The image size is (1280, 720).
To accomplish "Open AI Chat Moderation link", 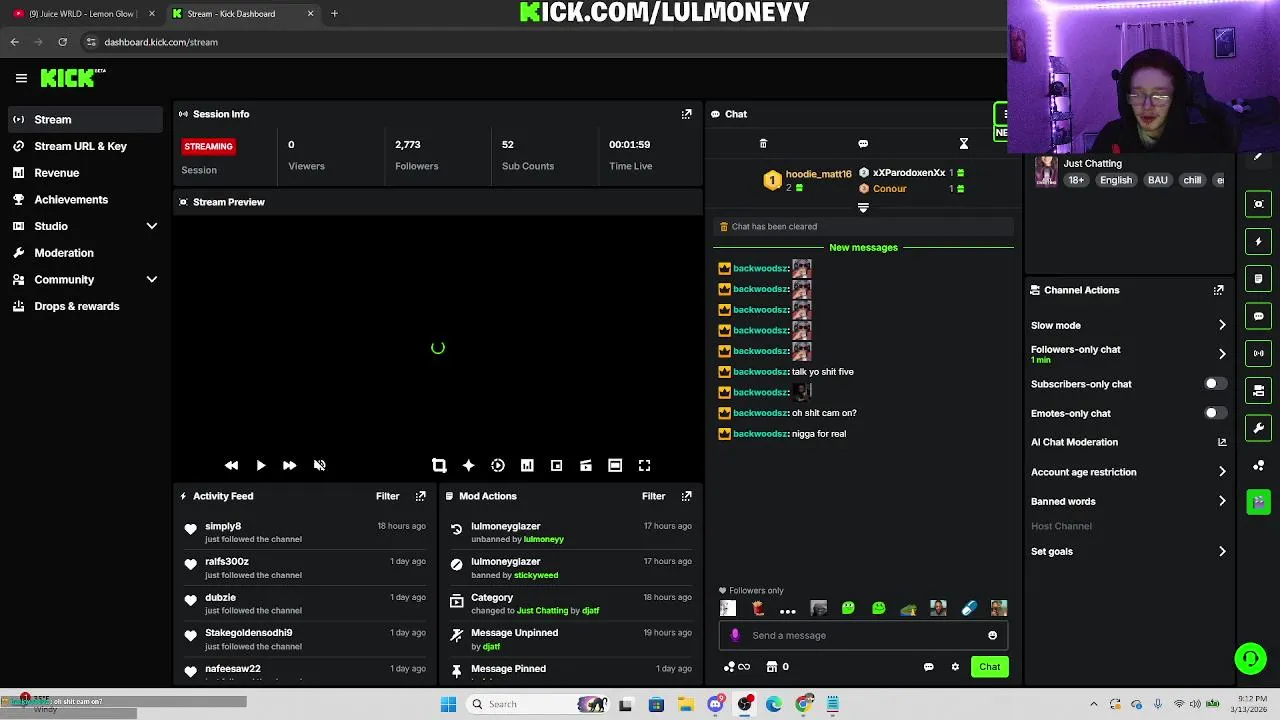I will 1128,442.
